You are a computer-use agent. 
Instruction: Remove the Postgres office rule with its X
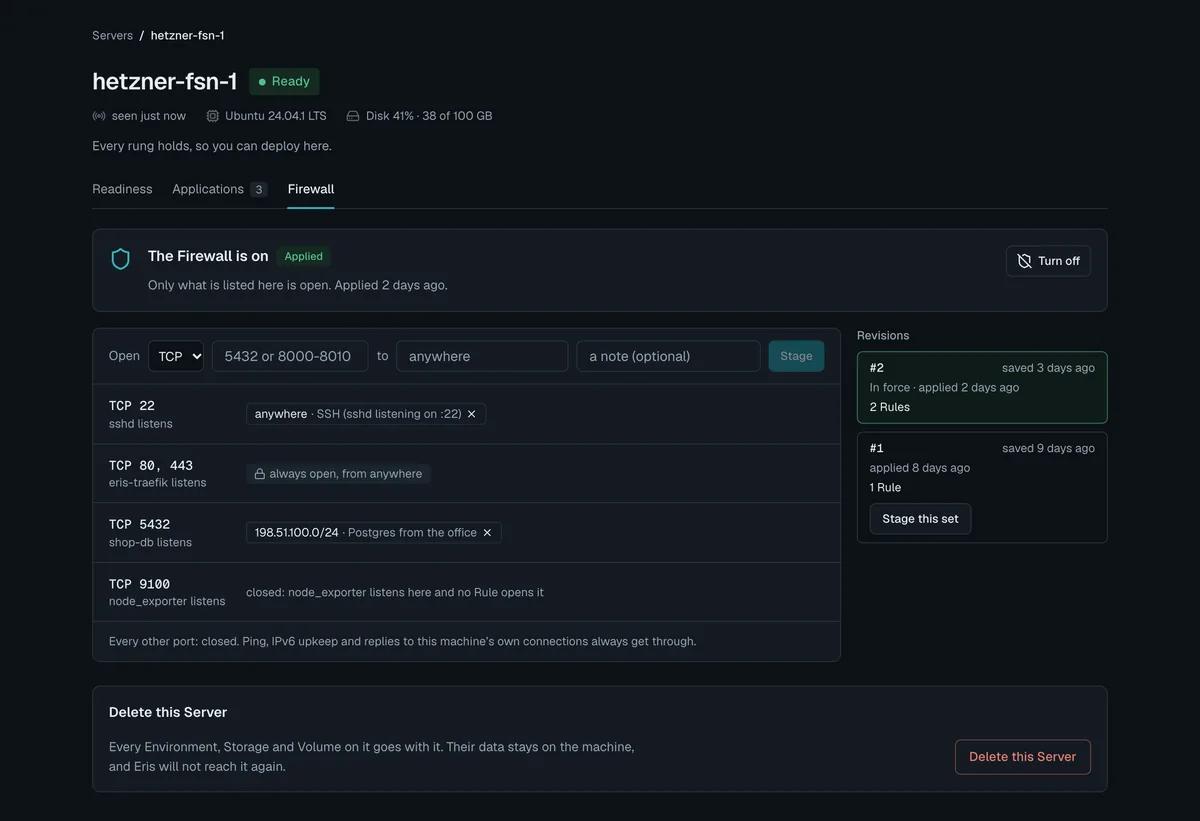487,533
